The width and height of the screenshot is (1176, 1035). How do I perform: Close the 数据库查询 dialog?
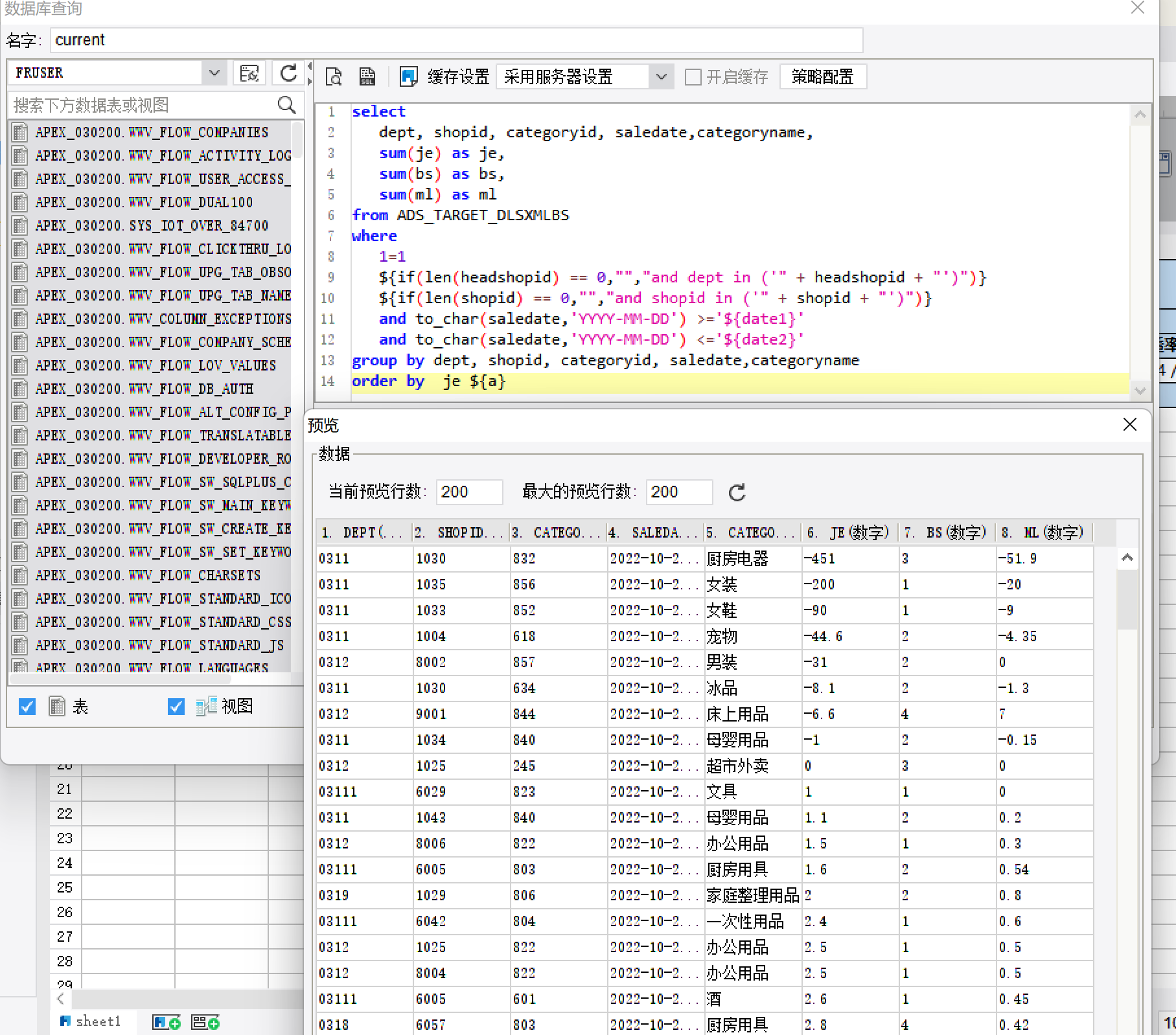click(1138, 7)
